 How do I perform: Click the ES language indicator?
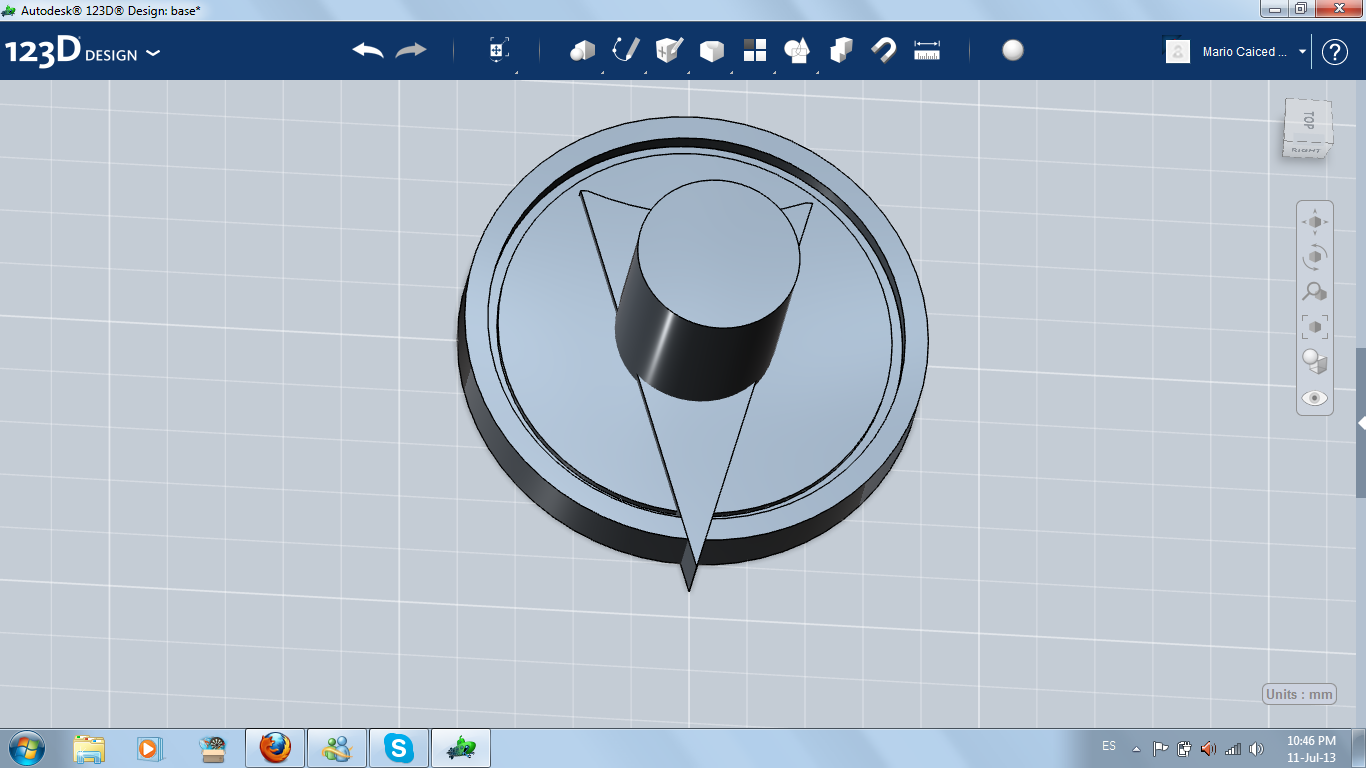[1109, 746]
